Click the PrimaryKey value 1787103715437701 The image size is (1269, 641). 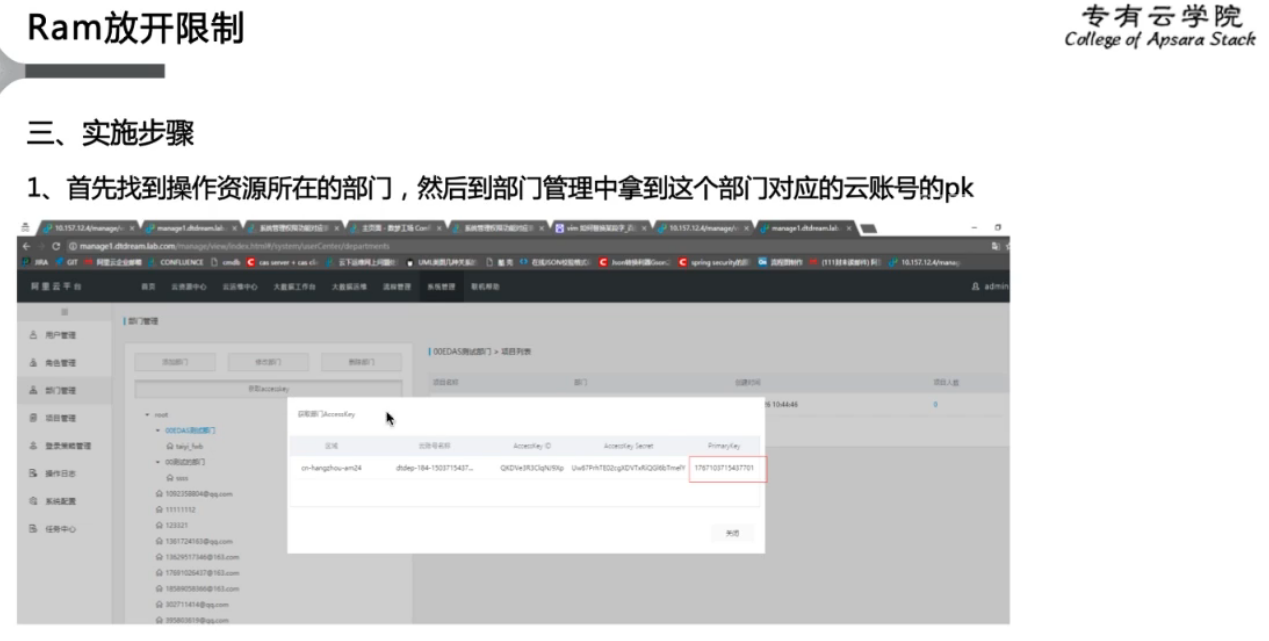point(727,467)
